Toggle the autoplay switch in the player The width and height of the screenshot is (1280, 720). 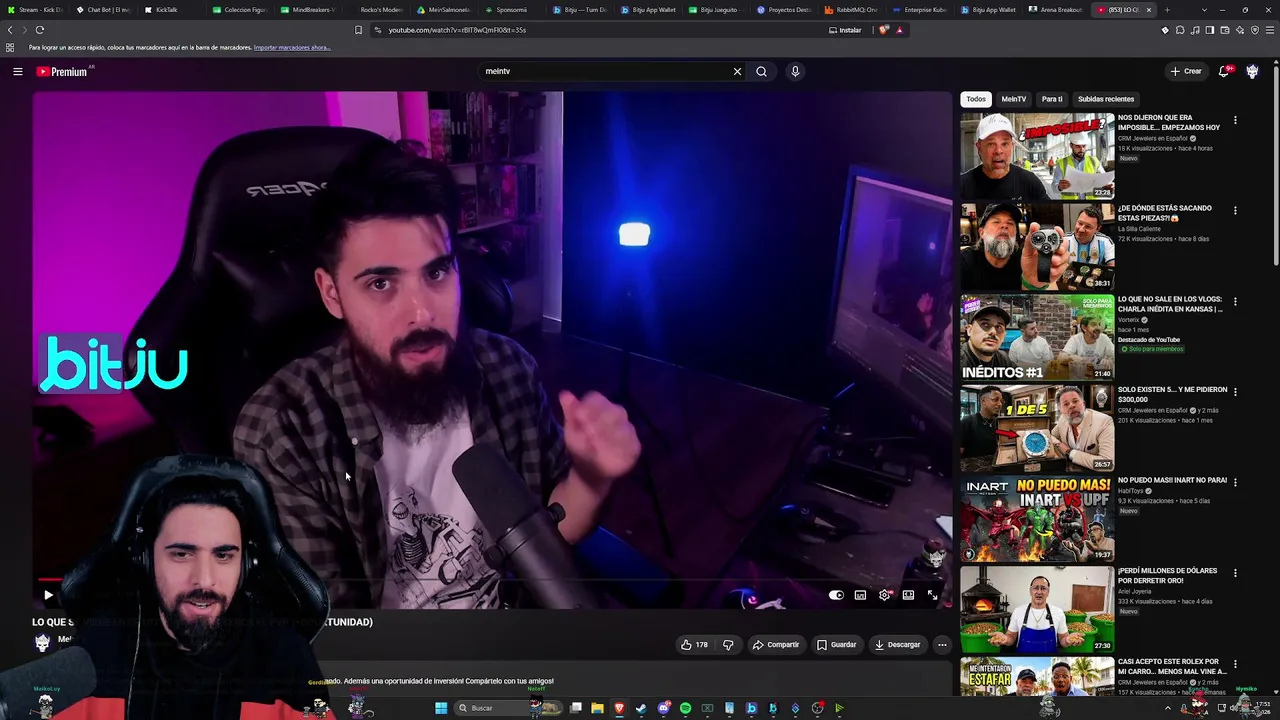coord(836,595)
